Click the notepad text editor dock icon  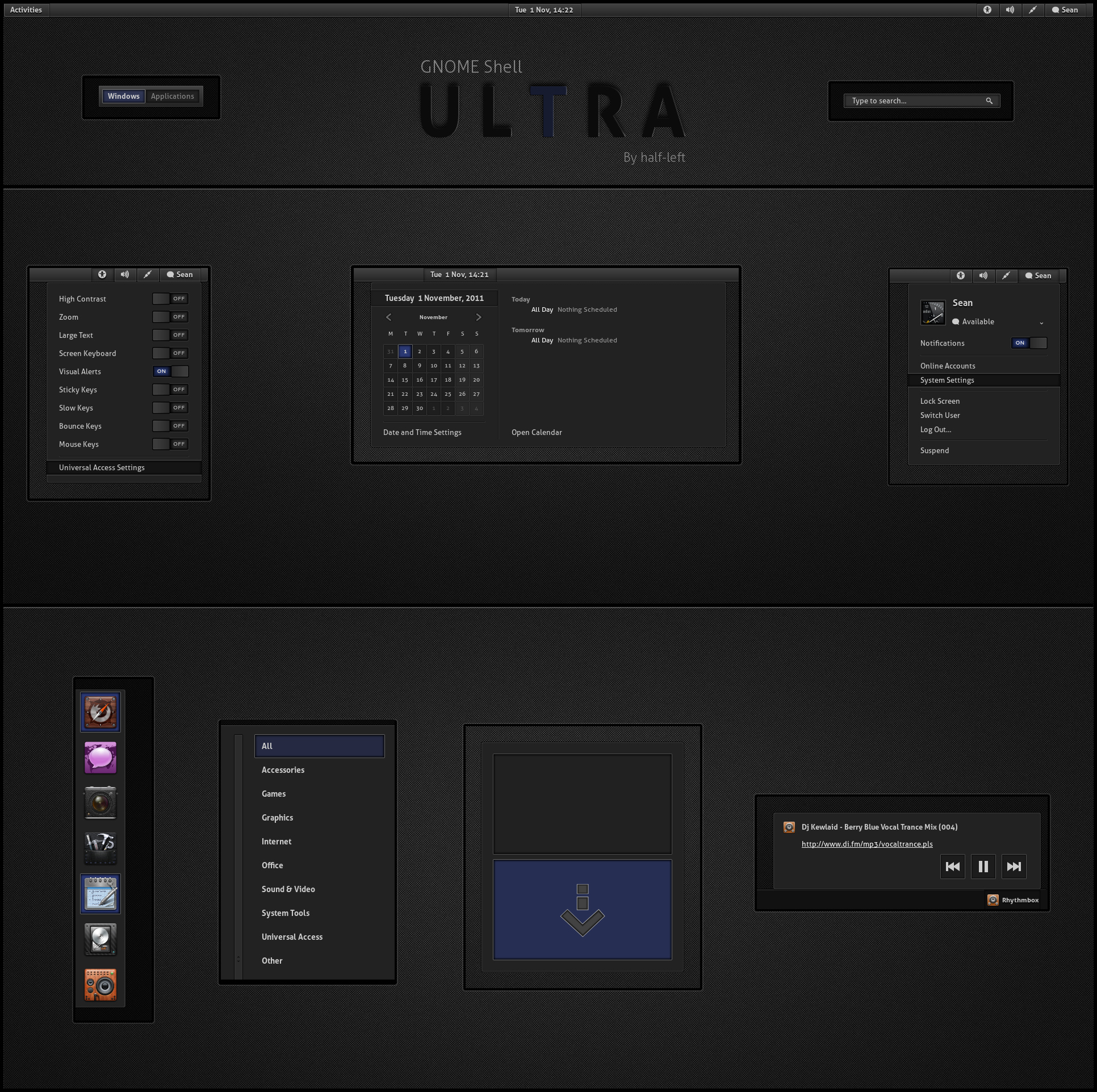click(x=101, y=893)
